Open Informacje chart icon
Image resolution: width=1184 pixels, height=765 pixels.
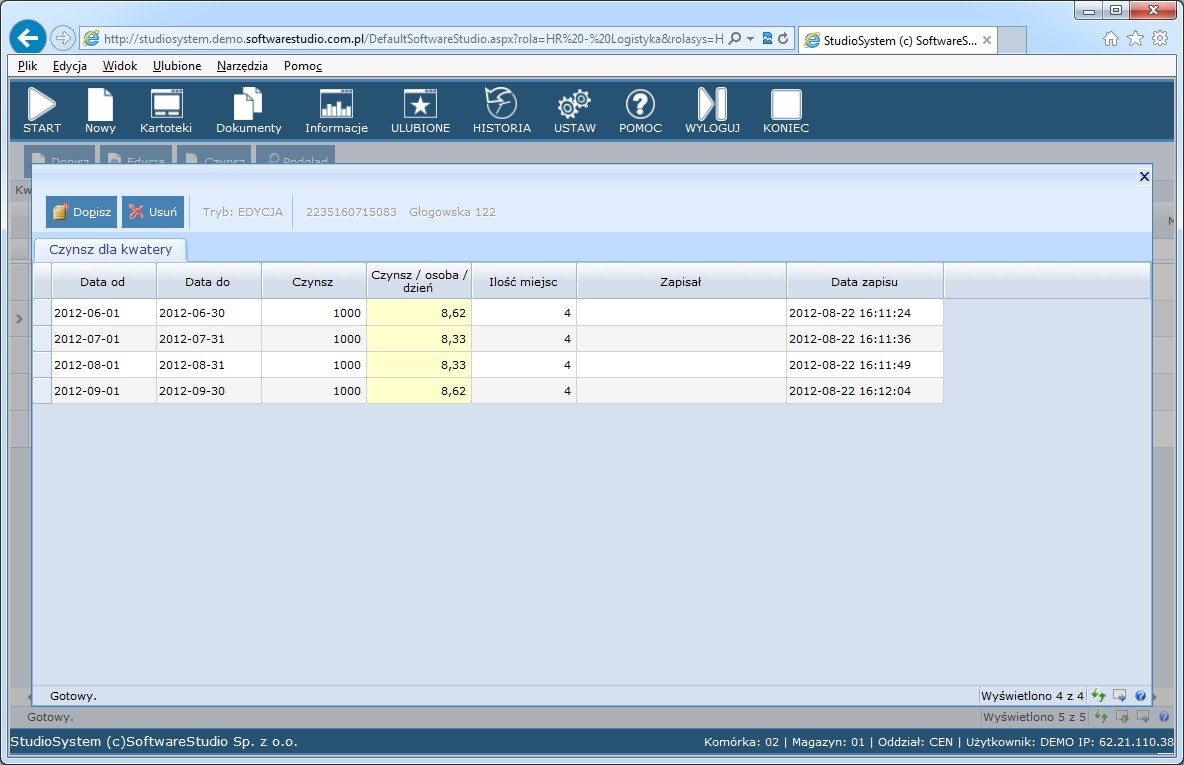(336, 110)
